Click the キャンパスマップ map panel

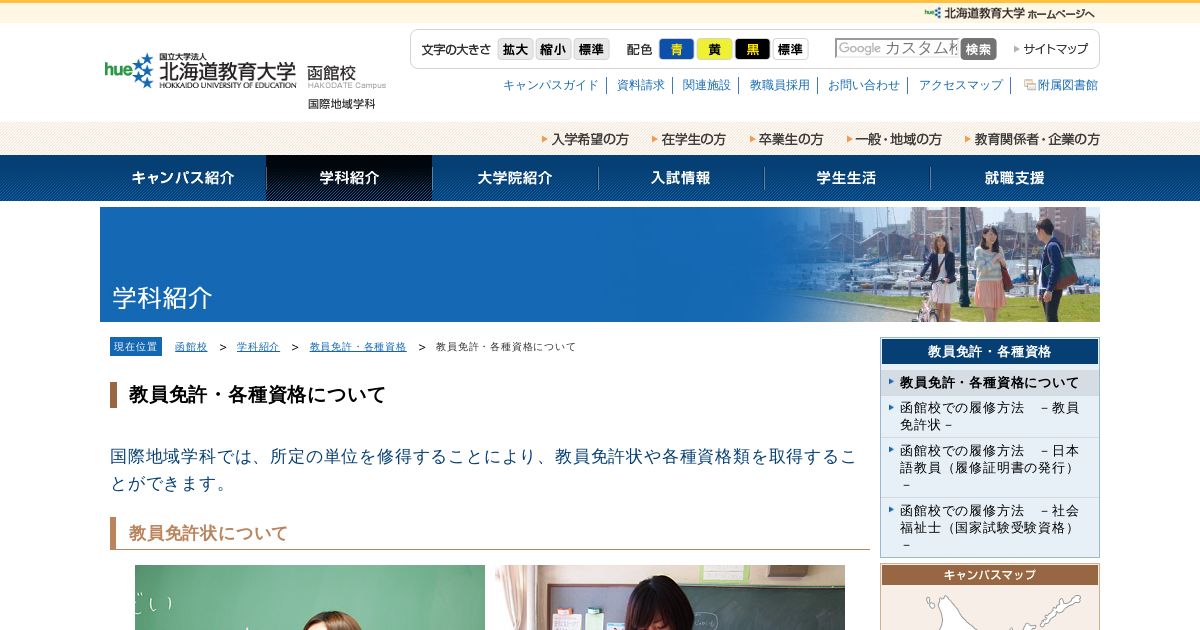point(990,598)
